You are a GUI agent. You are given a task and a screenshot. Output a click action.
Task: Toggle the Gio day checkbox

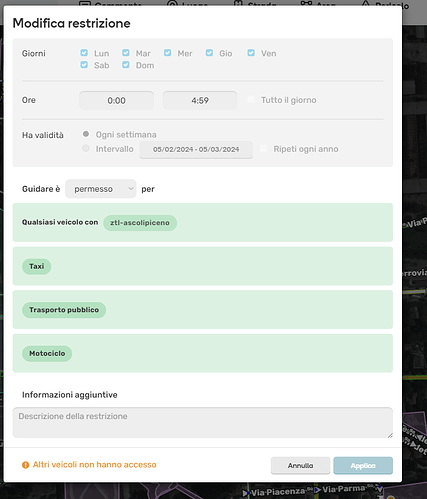(x=209, y=53)
